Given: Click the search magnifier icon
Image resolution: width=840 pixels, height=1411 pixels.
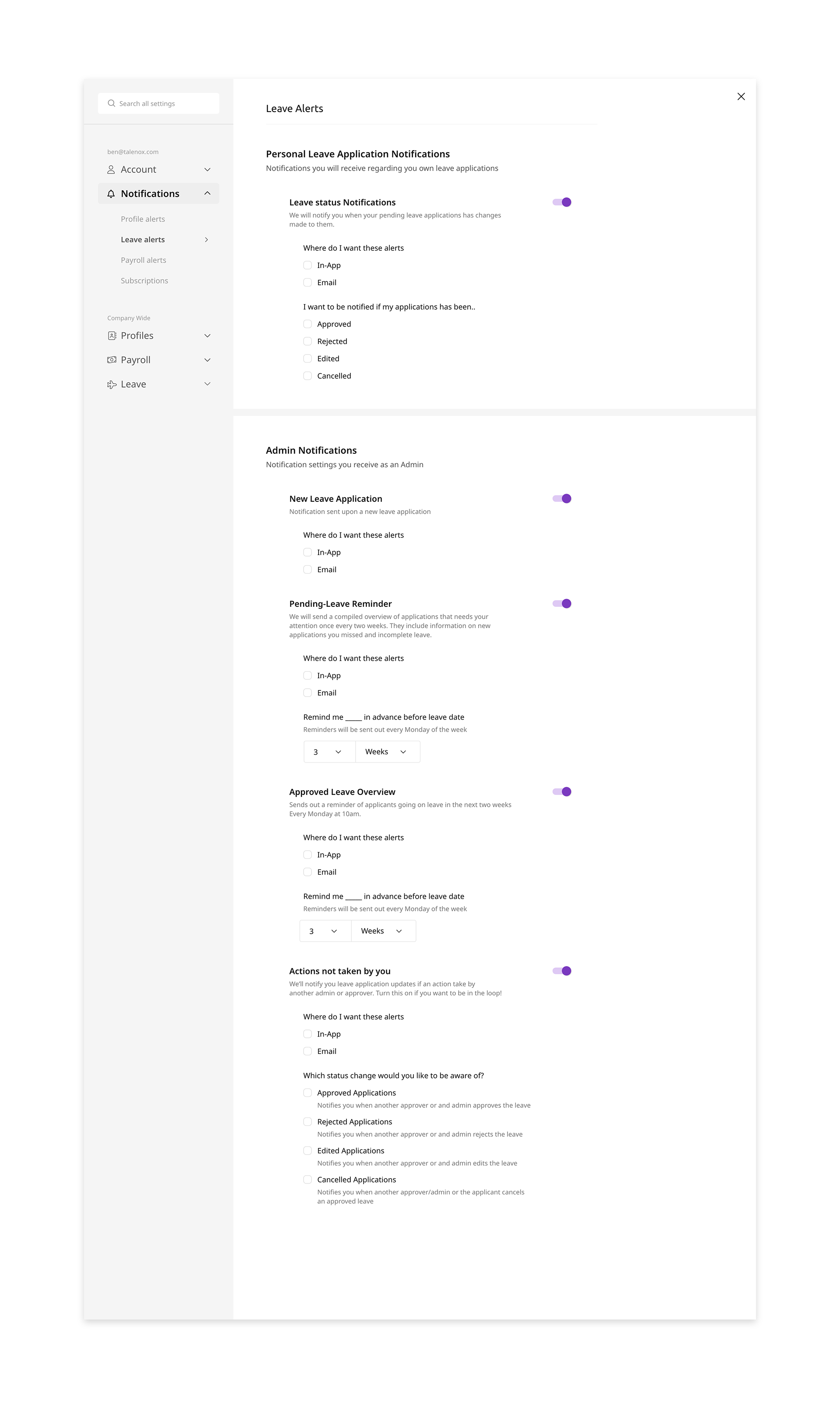Looking at the screenshot, I should coord(112,104).
